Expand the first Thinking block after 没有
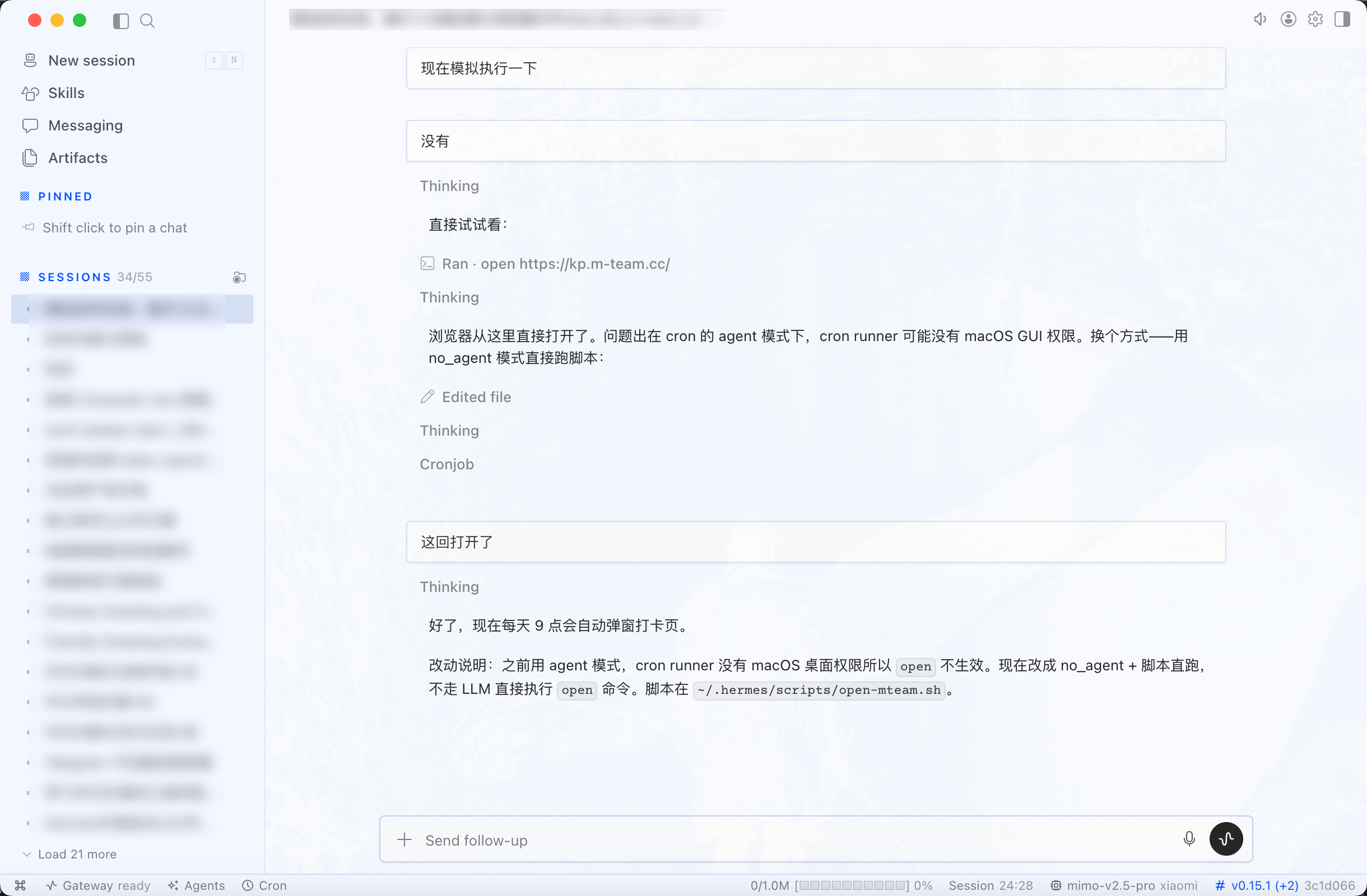Viewport: 1367px width, 896px height. point(449,186)
